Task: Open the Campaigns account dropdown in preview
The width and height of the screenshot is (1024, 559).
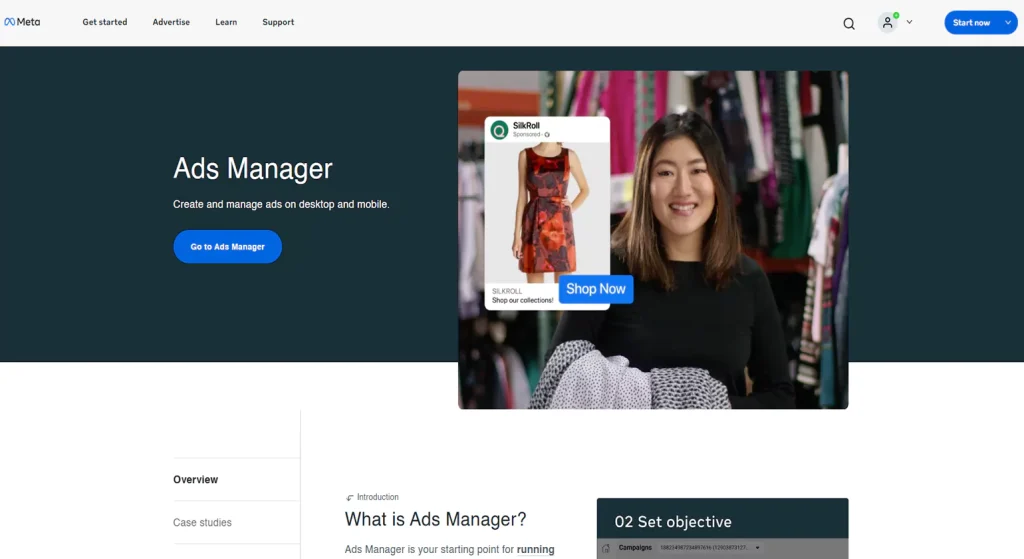Action: point(709,548)
